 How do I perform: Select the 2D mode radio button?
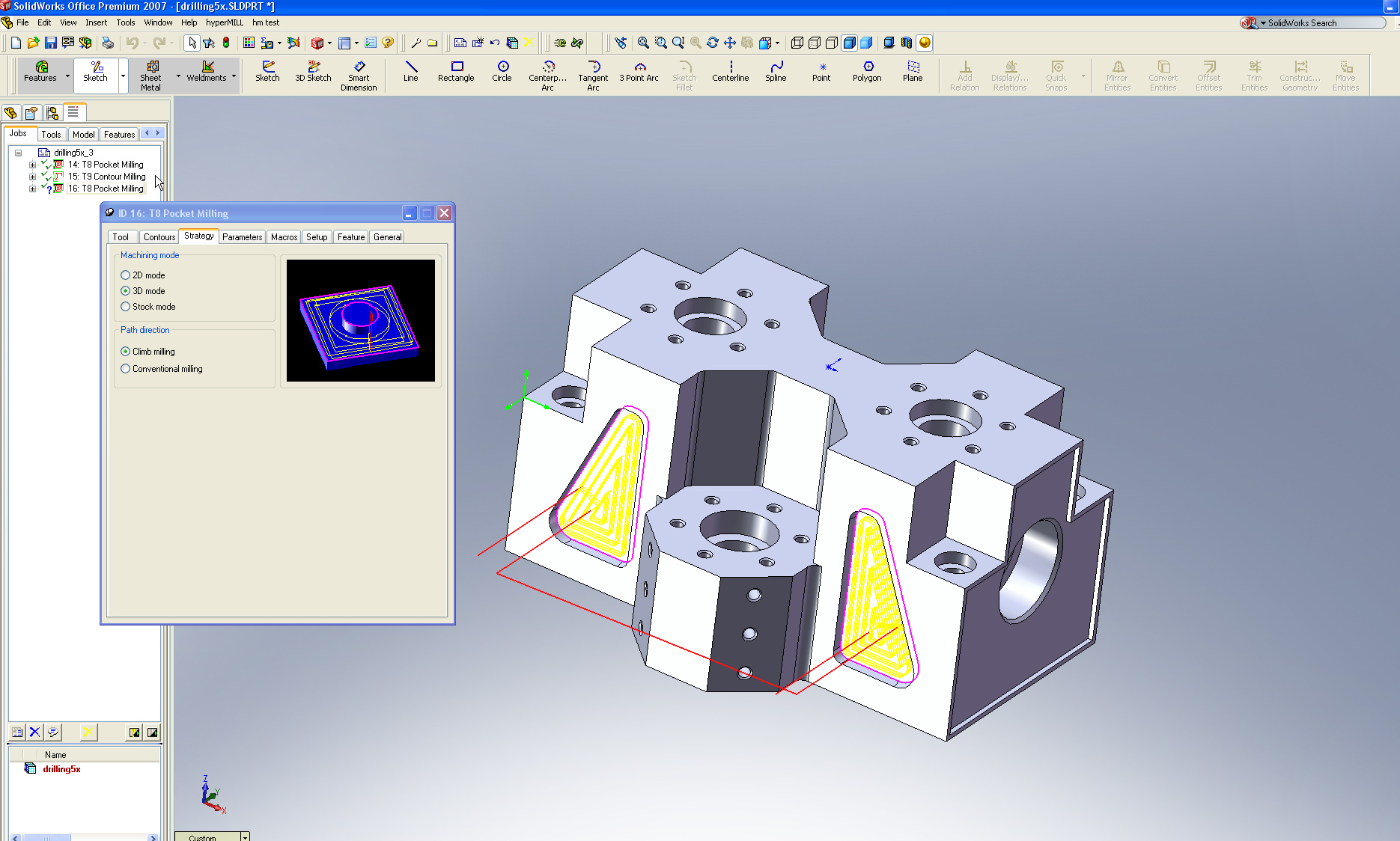126,275
